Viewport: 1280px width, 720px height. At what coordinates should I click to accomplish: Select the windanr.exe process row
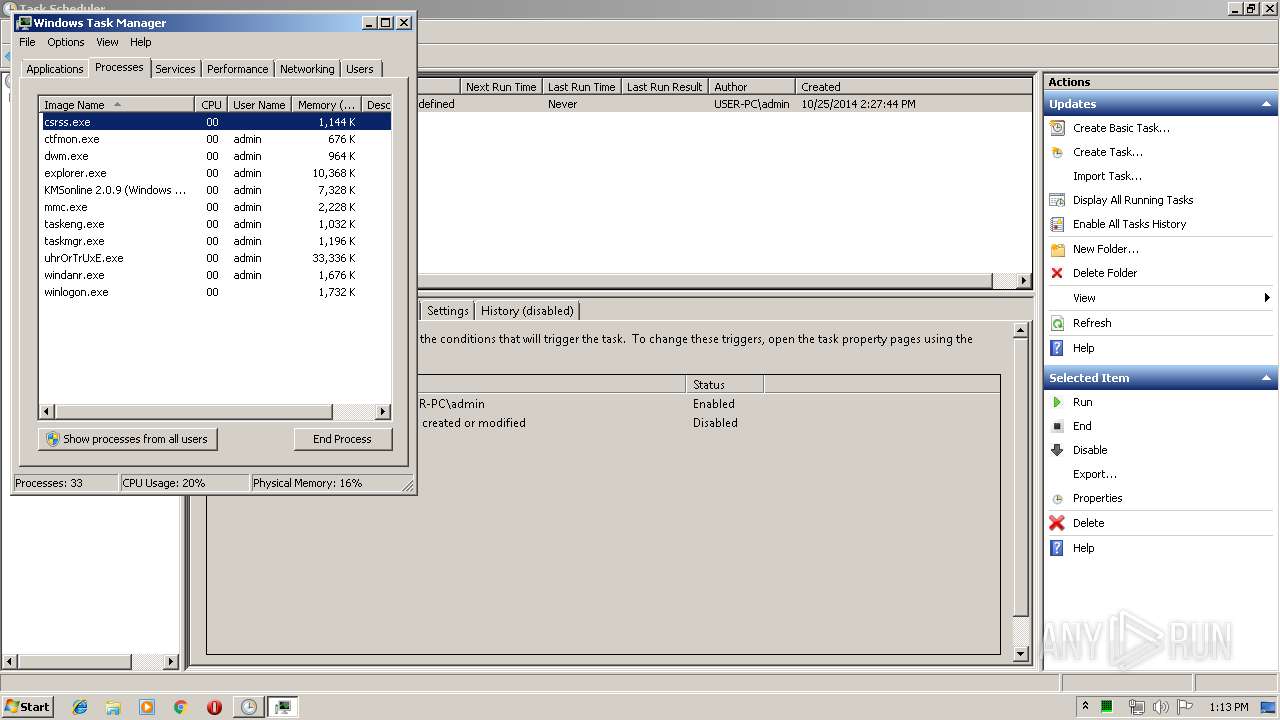click(x=215, y=275)
